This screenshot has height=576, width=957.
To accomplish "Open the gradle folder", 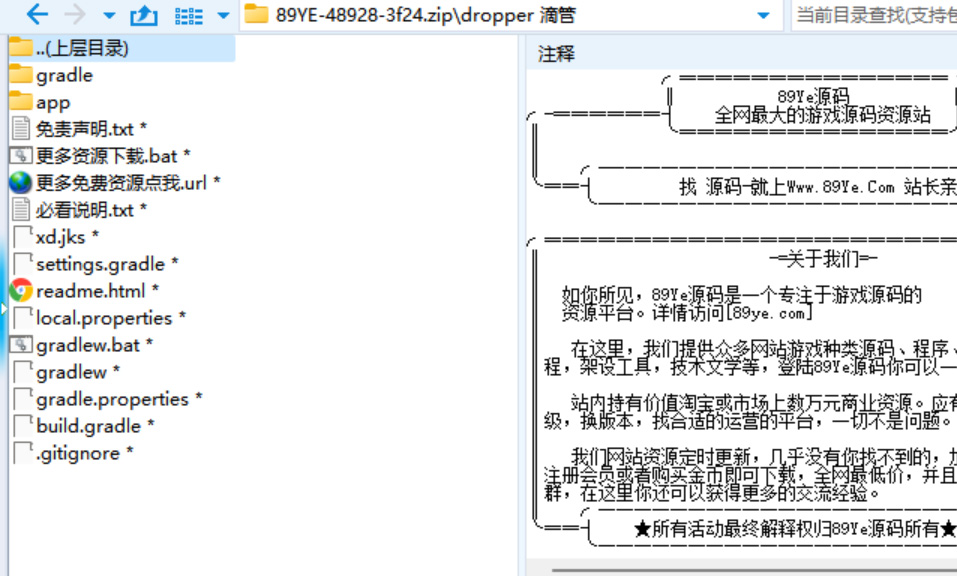I will (64, 75).
